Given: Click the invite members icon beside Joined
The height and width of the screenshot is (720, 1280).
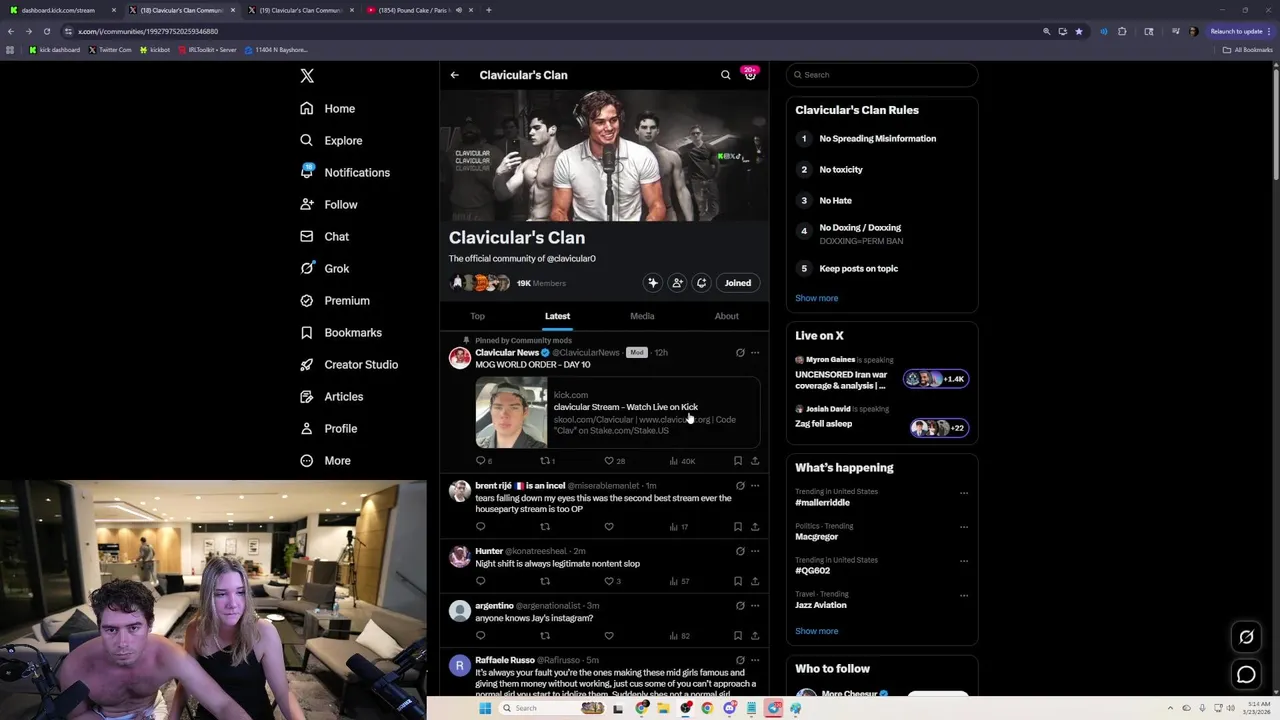Looking at the screenshot, I should coord(677,283).
